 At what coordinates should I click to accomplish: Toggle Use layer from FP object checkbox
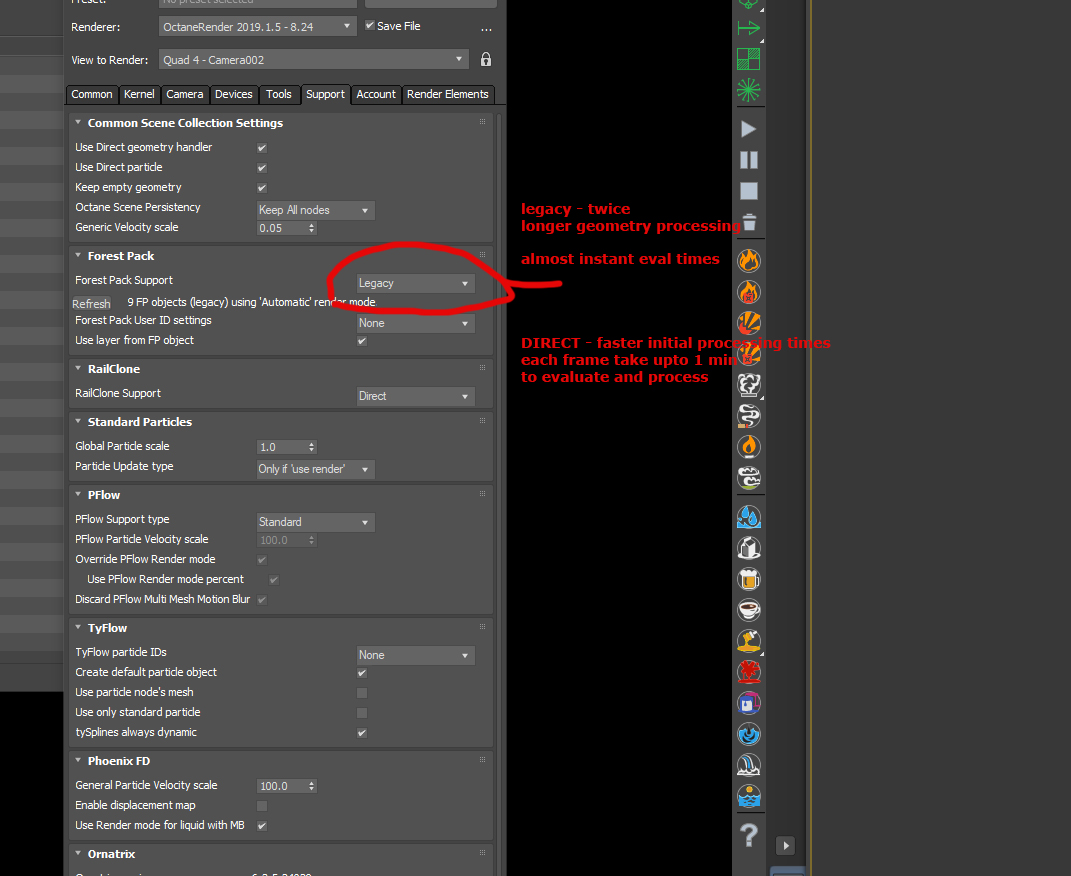pyautogui.click(x=362, y=341)
